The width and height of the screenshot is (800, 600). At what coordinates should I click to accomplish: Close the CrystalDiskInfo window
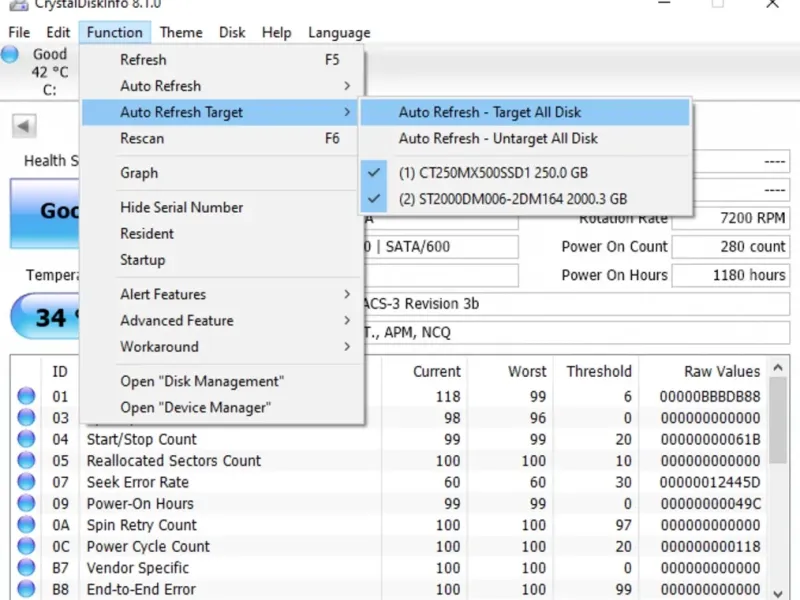[x=772, y=4]
